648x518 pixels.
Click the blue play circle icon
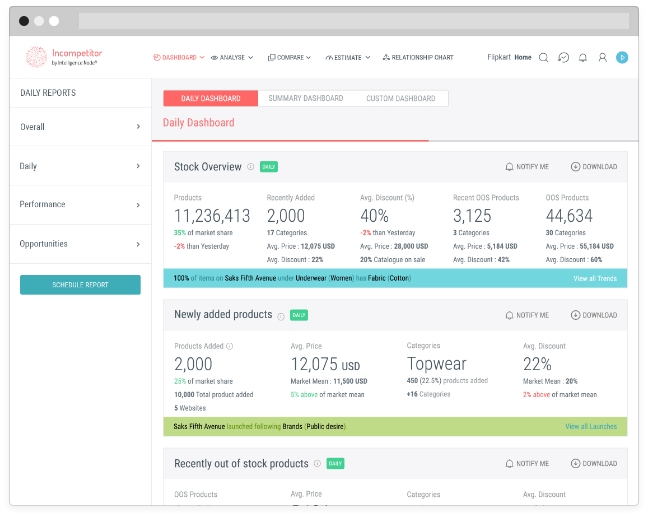[x=622, y=58]
